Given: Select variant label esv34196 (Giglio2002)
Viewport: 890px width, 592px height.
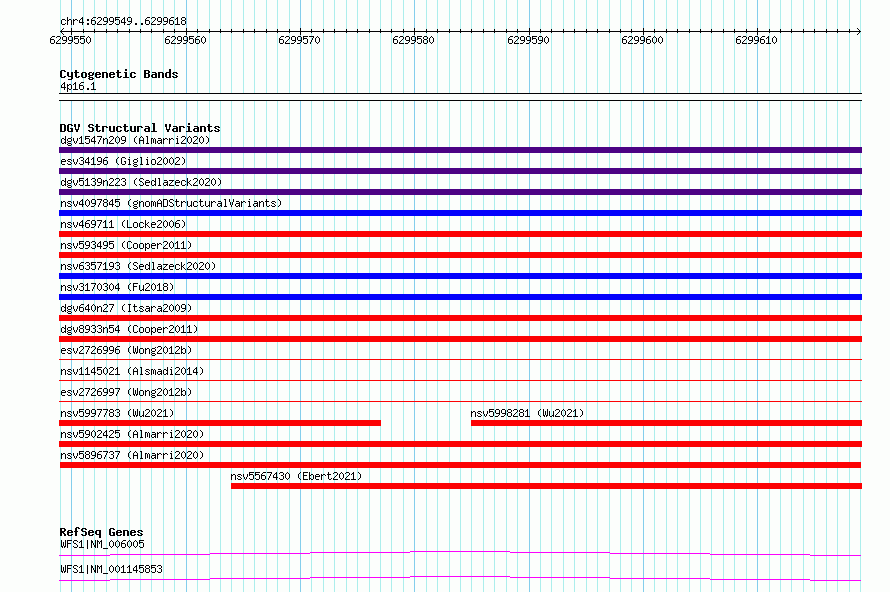Looking at the screenshot, I should click(123, 161).
